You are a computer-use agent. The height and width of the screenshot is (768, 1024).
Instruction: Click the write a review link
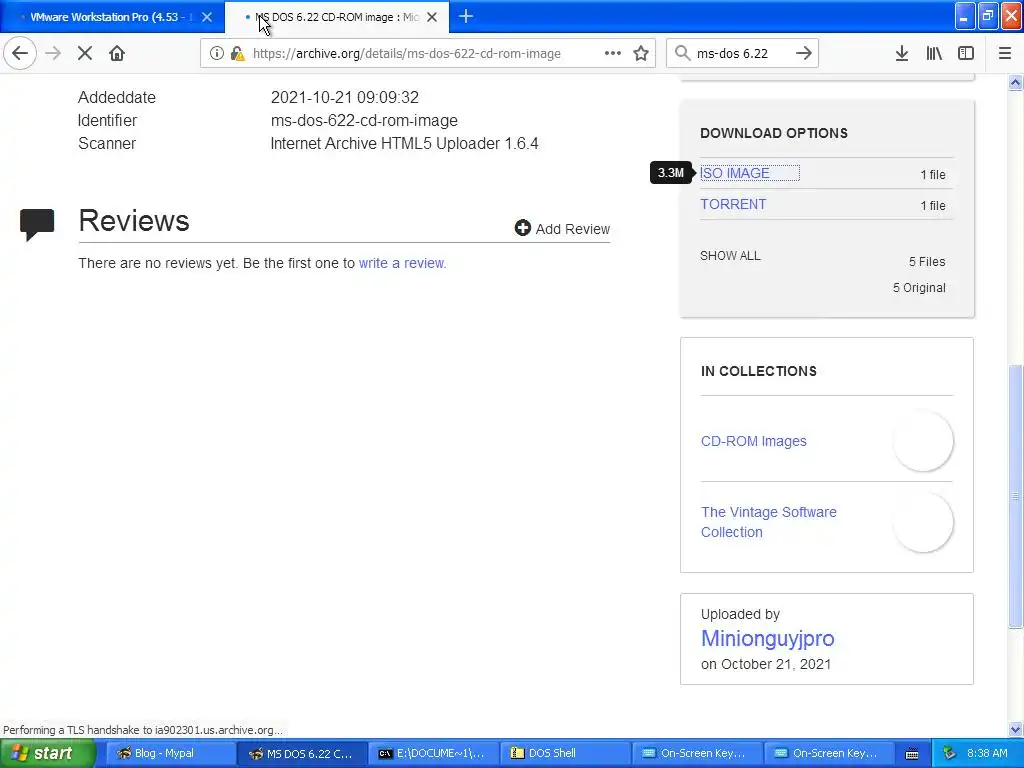(x=402, y=263)
